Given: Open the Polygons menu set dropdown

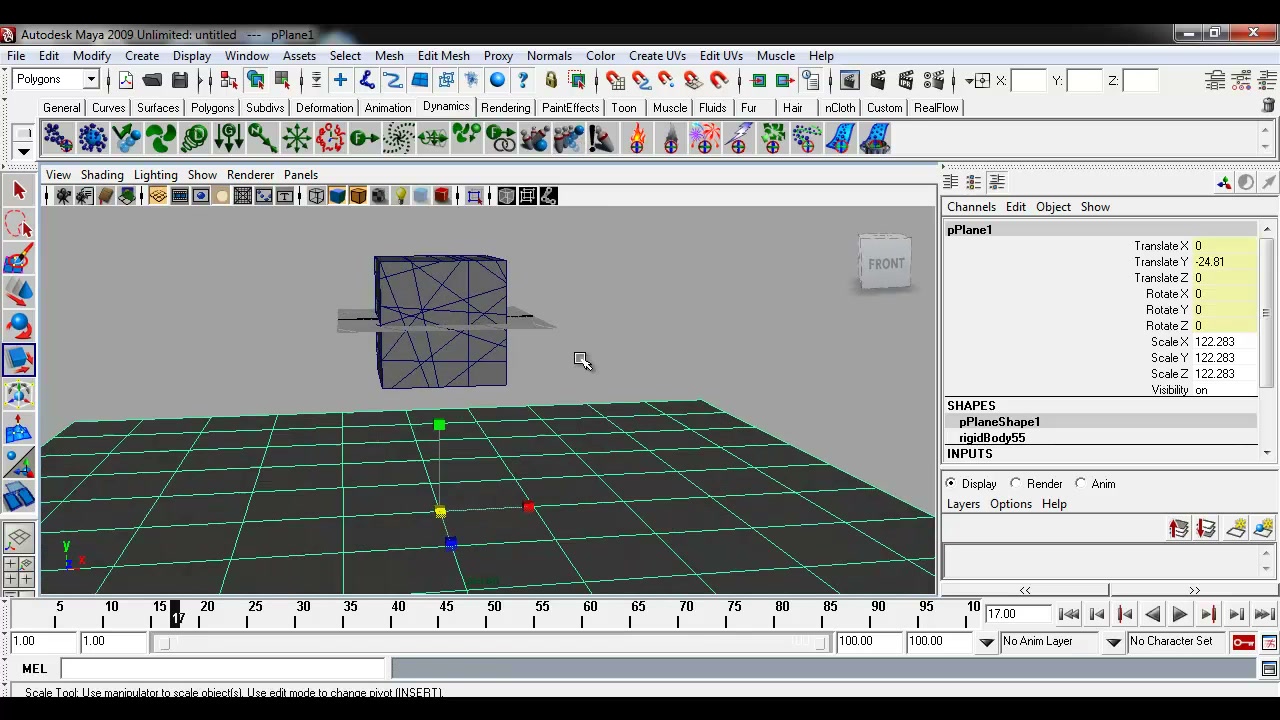Looking at the screenshot, I should coord(55,80).
